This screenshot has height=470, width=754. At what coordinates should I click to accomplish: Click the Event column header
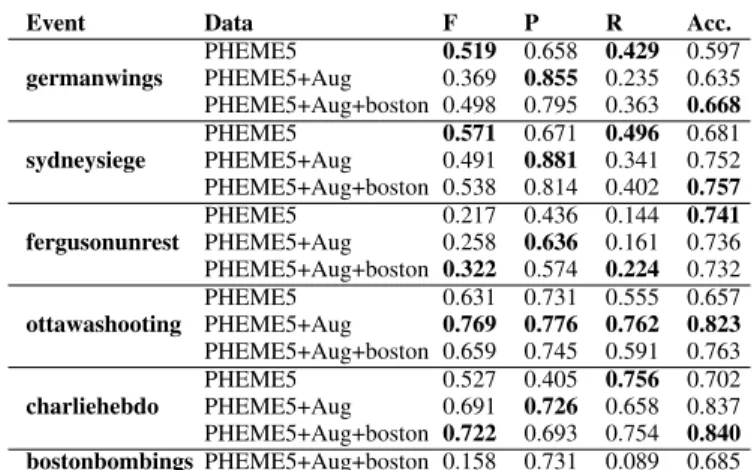click(55, 23)
